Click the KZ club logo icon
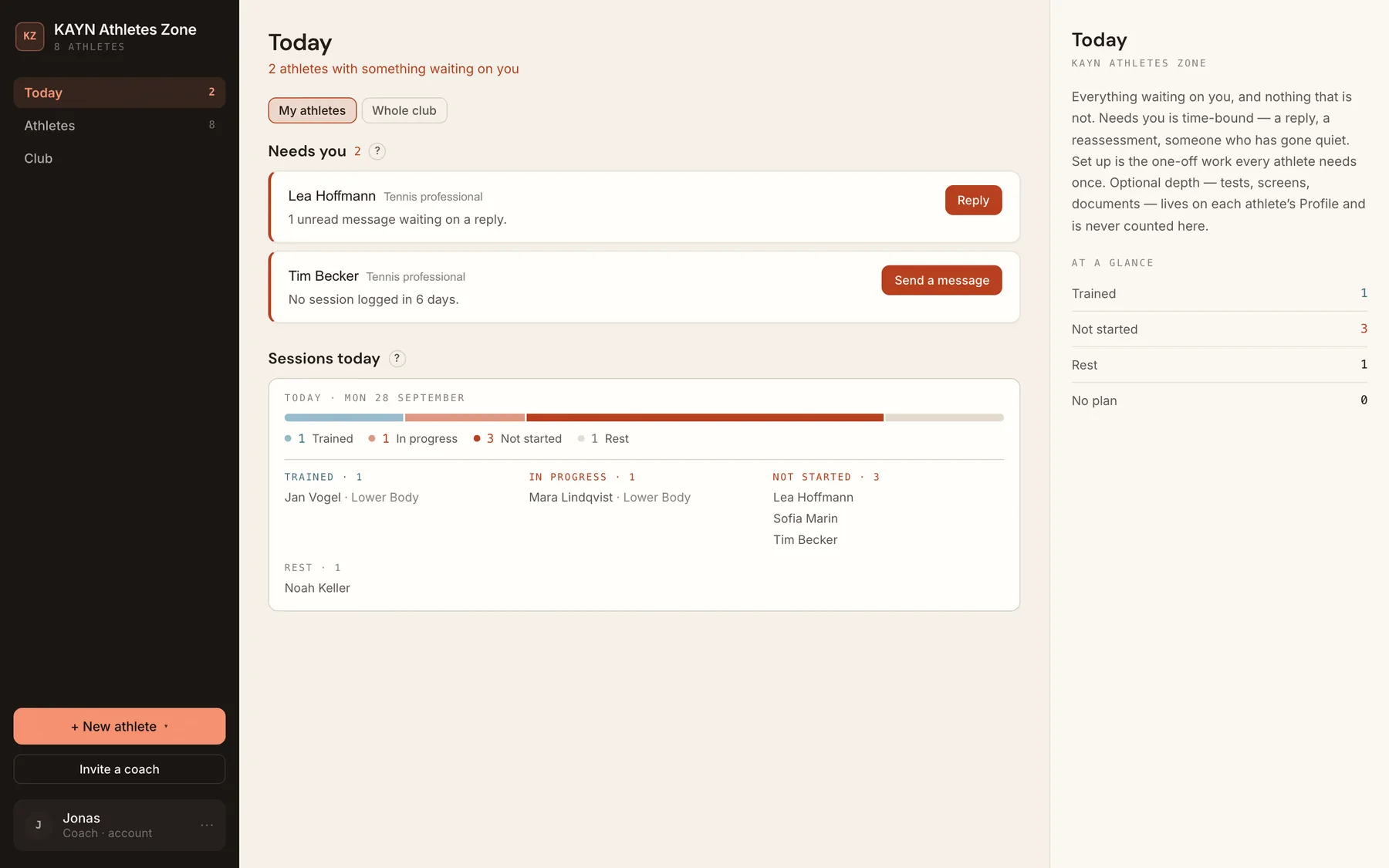1389x868 pixels. 29,35
